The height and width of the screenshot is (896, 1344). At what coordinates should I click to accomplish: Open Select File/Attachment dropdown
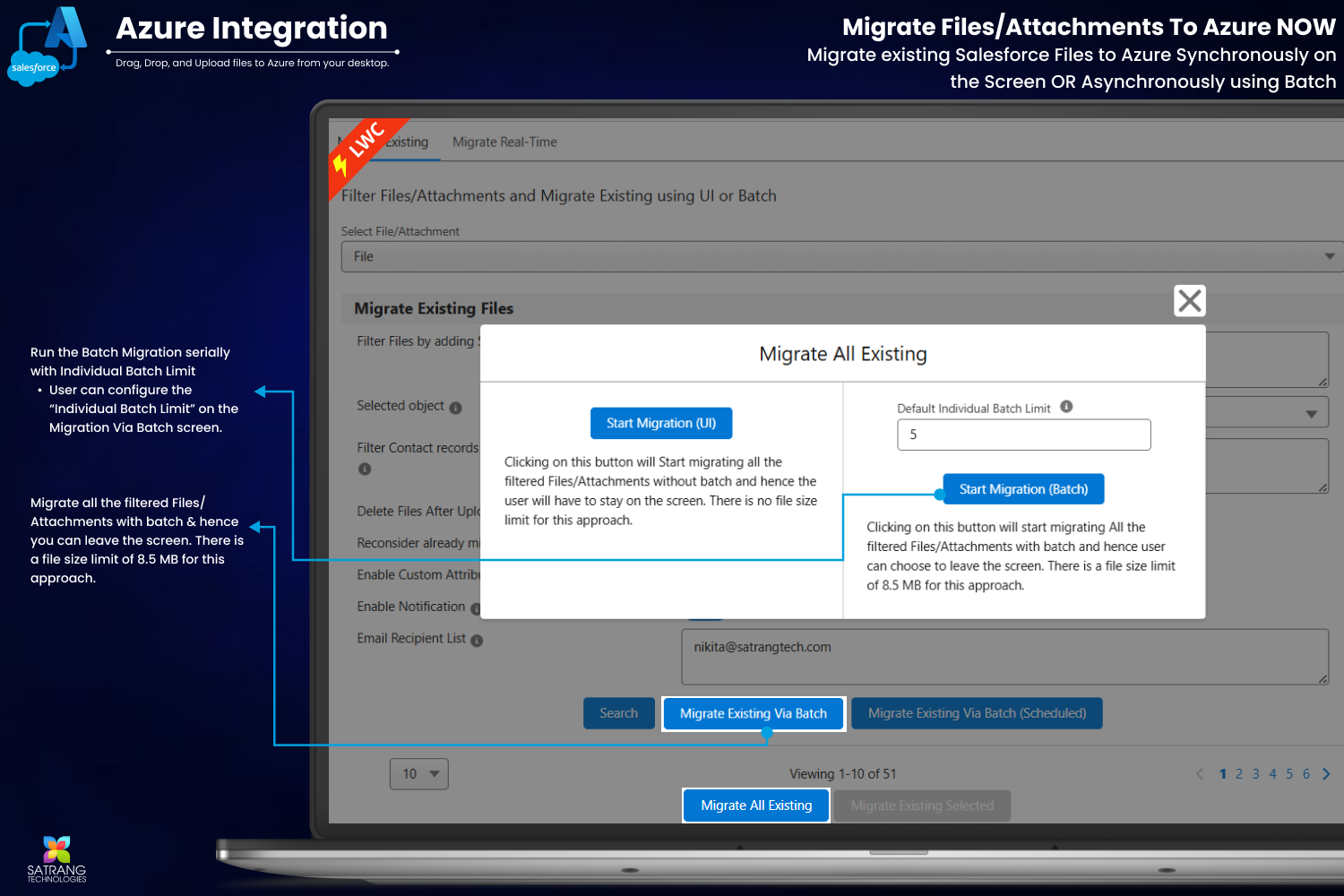point(842,256)
